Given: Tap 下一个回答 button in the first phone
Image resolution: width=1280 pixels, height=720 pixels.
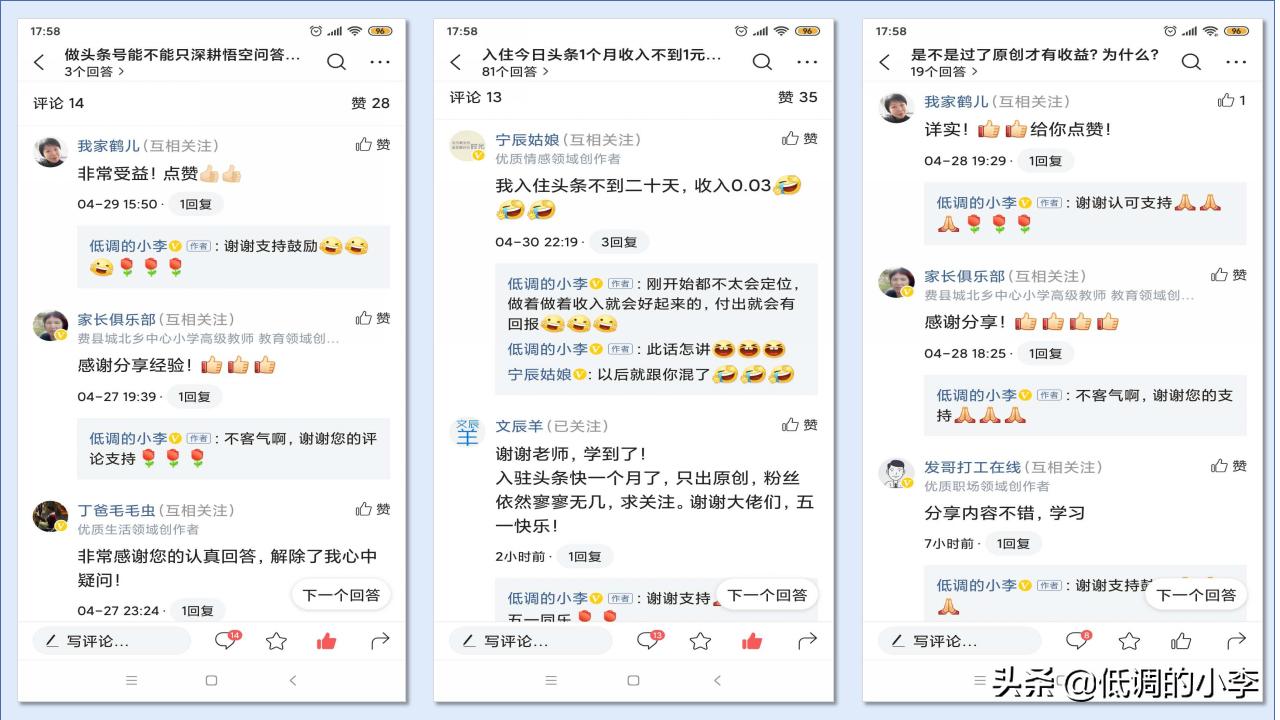Looking at the screenshot, I should coord(341,595).
